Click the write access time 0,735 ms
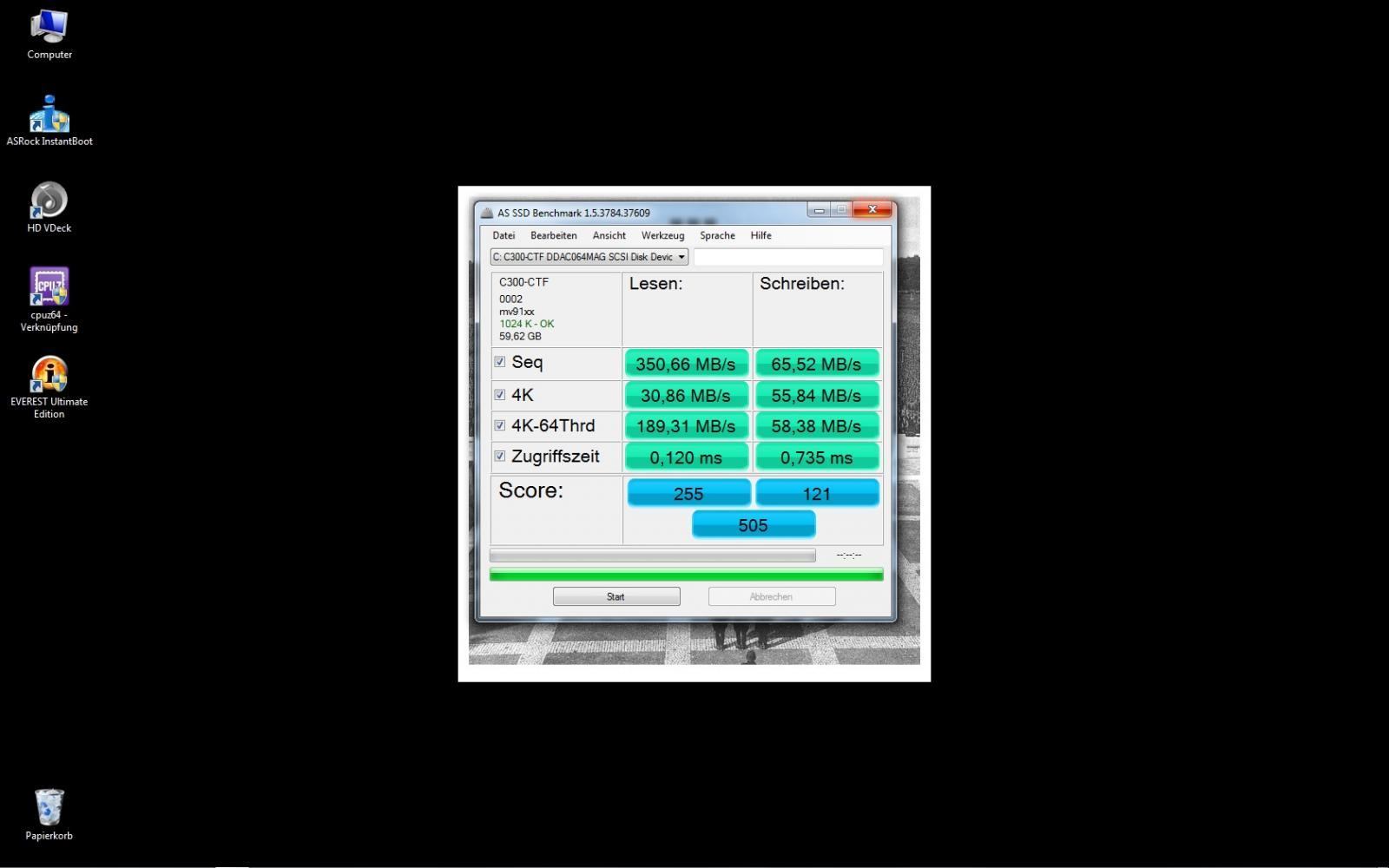Image resolution: width=1389 pixels, height=868 pixels. pyautogui.click(x=817, y=457)
